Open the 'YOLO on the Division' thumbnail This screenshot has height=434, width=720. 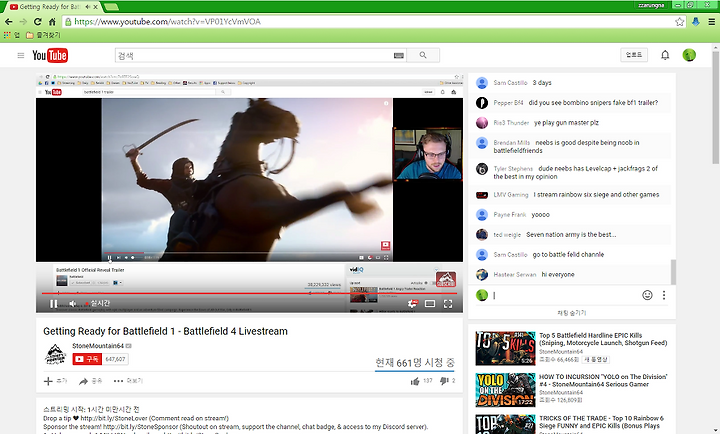tap(506, 389)
